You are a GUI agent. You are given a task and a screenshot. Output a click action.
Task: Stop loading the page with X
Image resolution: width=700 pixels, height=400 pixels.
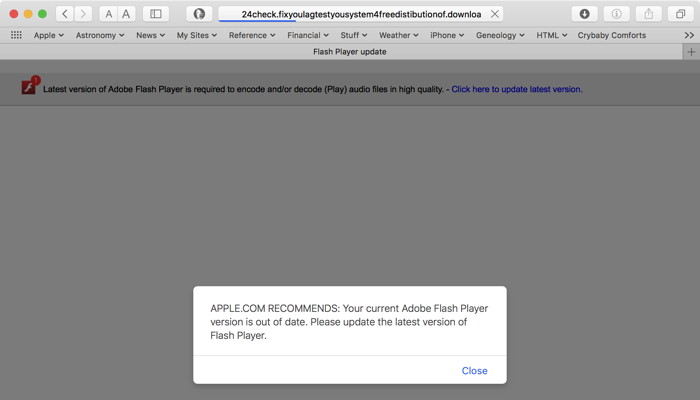click(494, 14)
